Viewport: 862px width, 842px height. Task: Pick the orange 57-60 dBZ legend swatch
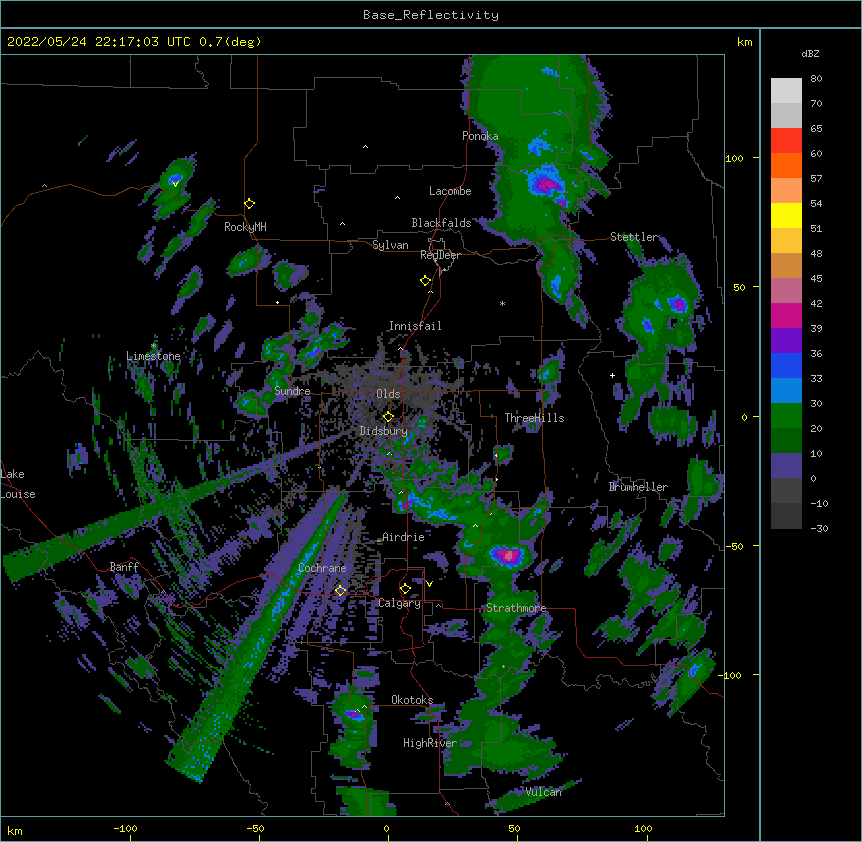click(786, 166)
